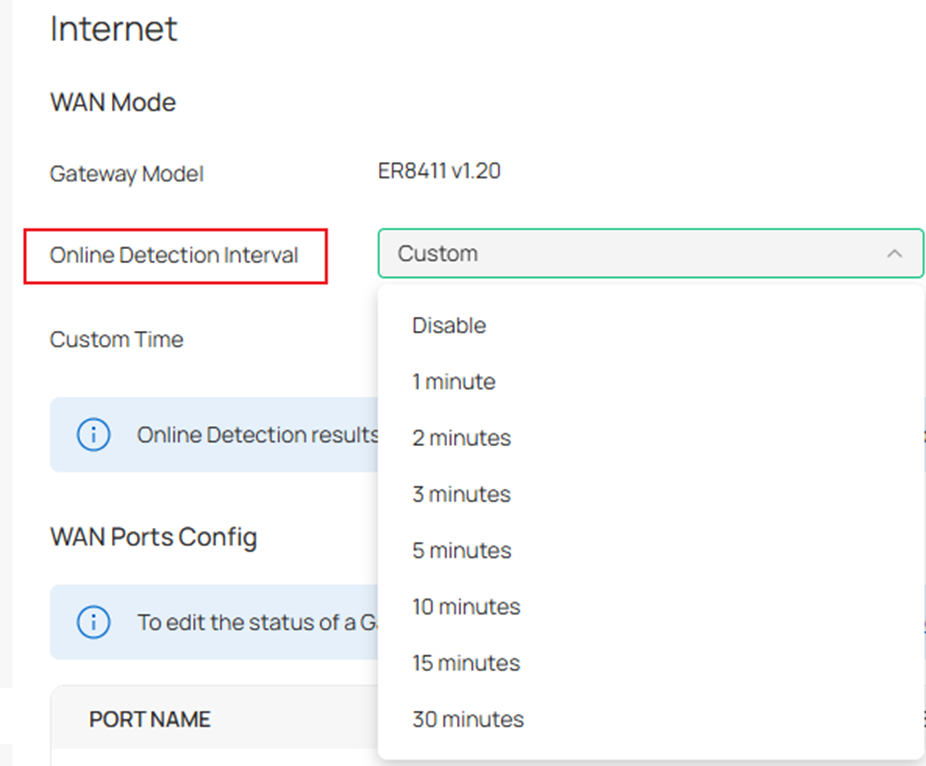Click the info icon in the WAN Ports Config notice

pyautogui.click(x=93, y=621)
